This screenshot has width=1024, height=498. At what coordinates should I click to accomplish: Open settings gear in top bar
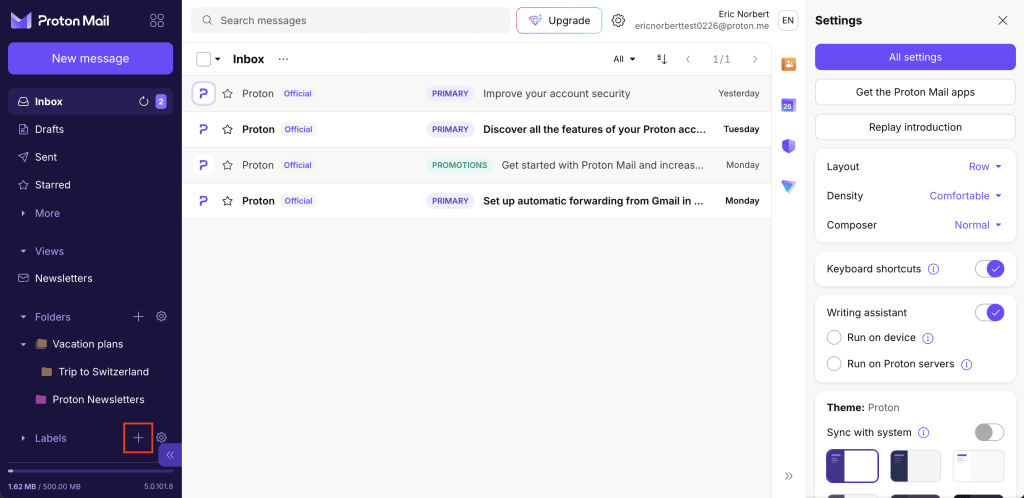point(618,20)
